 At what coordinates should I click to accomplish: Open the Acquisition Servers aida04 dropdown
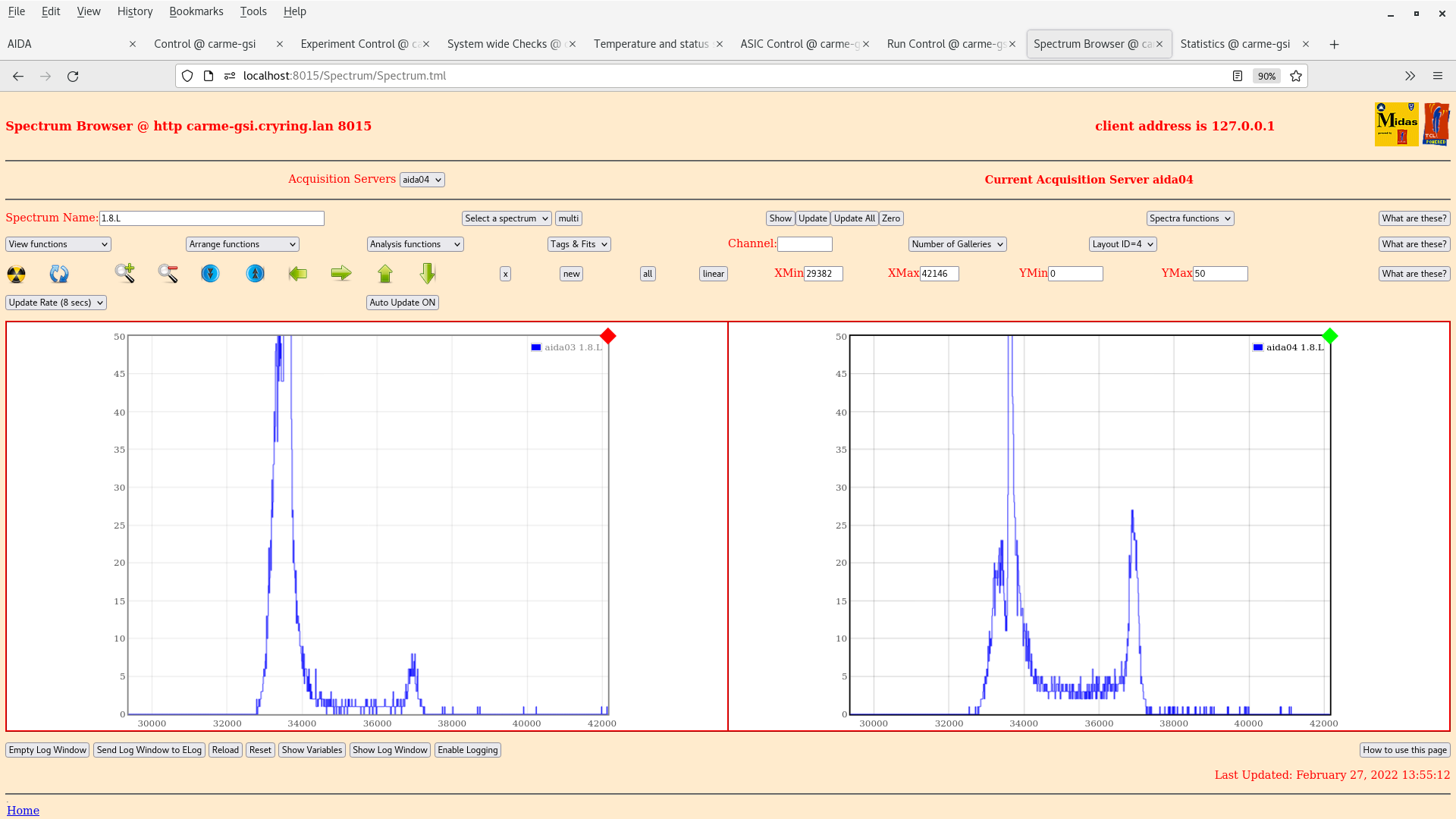click(x=422, y=180)
